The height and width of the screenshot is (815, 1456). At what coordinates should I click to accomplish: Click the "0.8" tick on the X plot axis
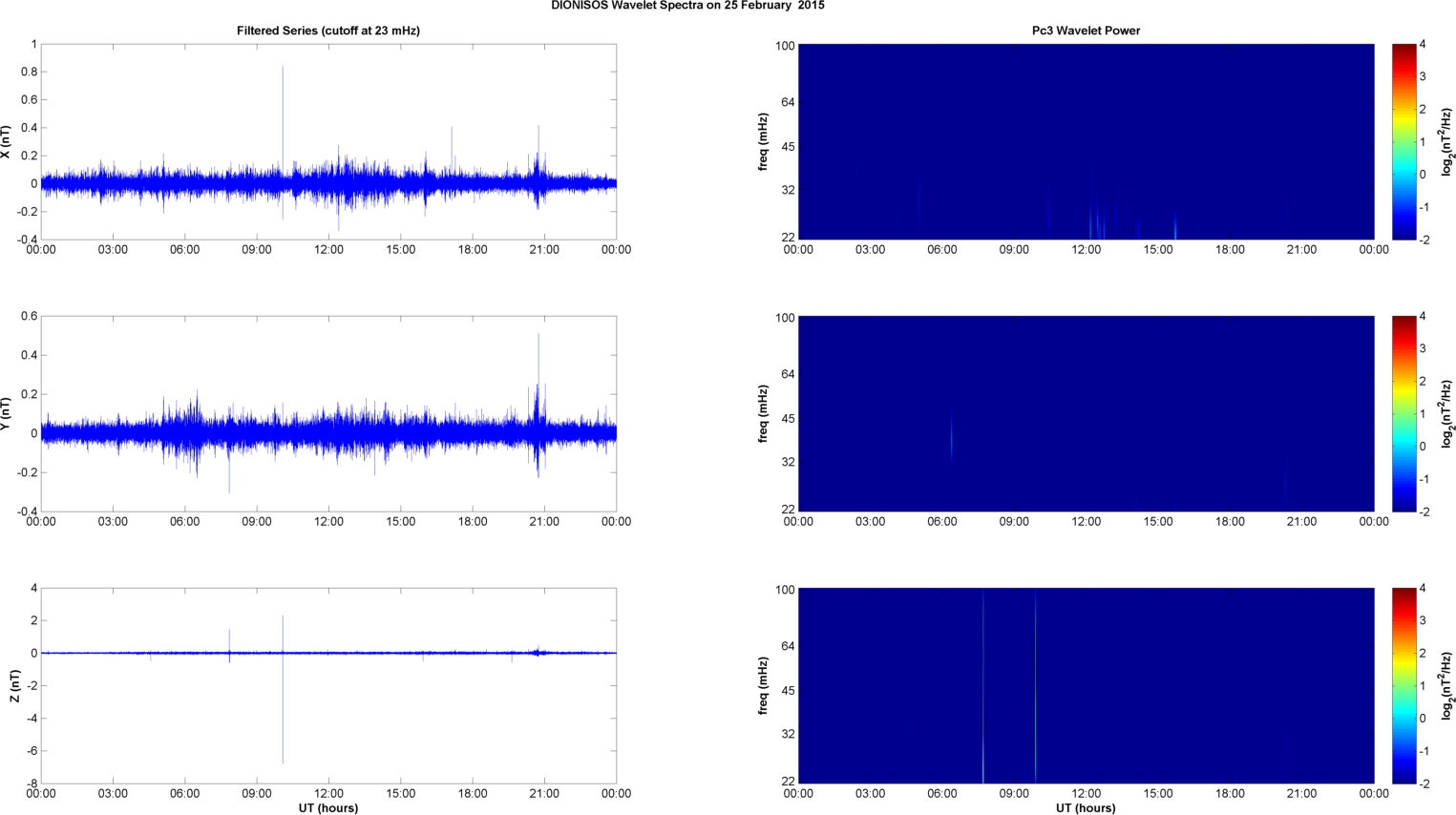(x=29, y=73)
